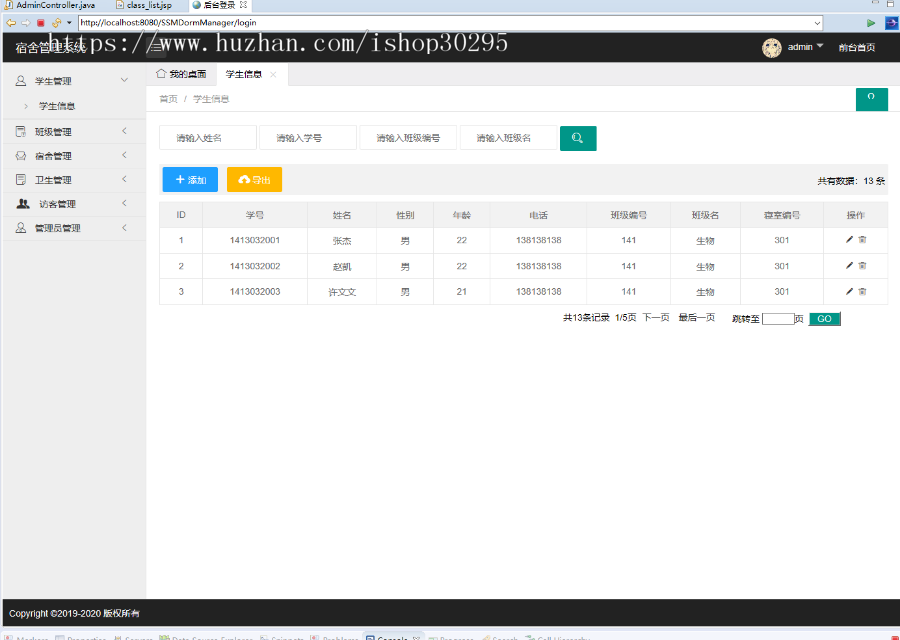900x640 pixels.
Task: Go to next page via 下一页 link
Action: pos(656,318)
